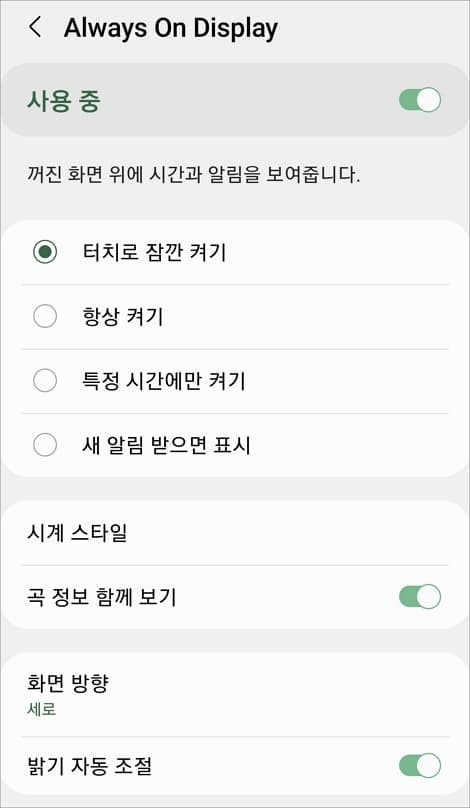The height and width of the screenshot is (808, 470).
Task: Tap the 꺼진 화면 description text
Action: [x=193, y=176]
